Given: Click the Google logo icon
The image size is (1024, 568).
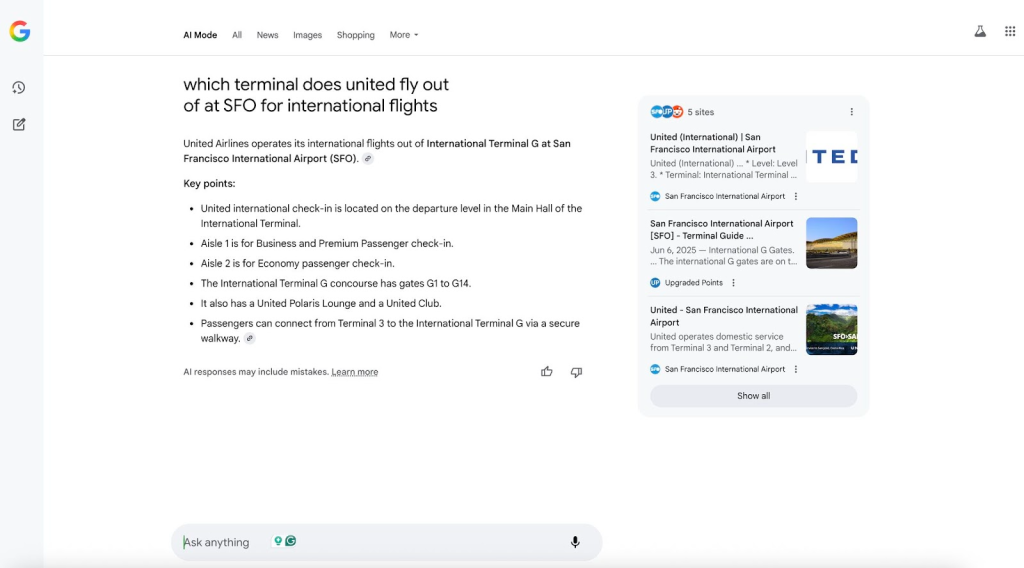Looking at the screenshot, I should tap(20, 32).
